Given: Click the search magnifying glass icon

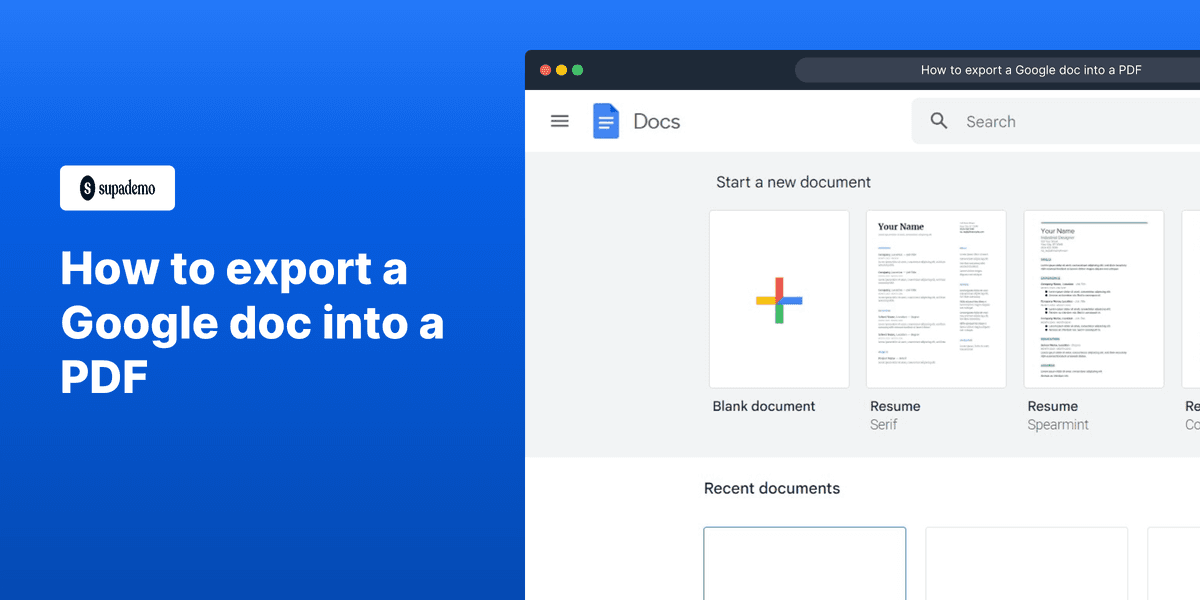Looking at the screenshot, I should 938,120.
